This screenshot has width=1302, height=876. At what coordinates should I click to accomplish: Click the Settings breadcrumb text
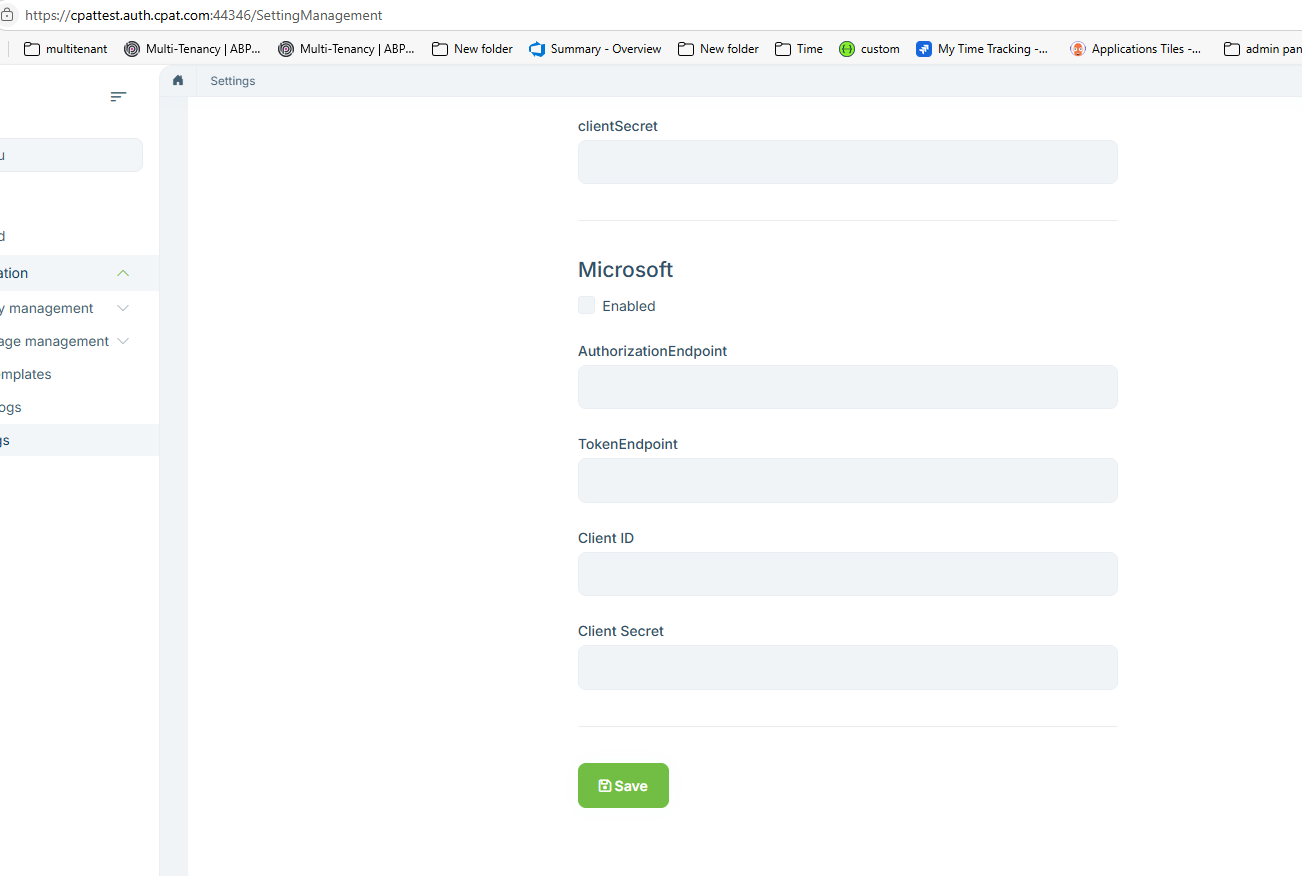coord(233,81)
